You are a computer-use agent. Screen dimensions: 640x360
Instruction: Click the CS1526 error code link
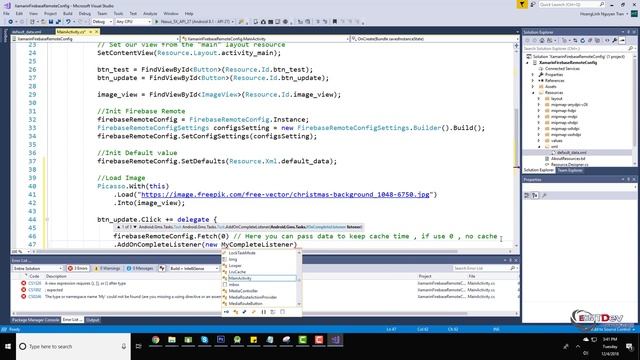[x=35, y=283]
